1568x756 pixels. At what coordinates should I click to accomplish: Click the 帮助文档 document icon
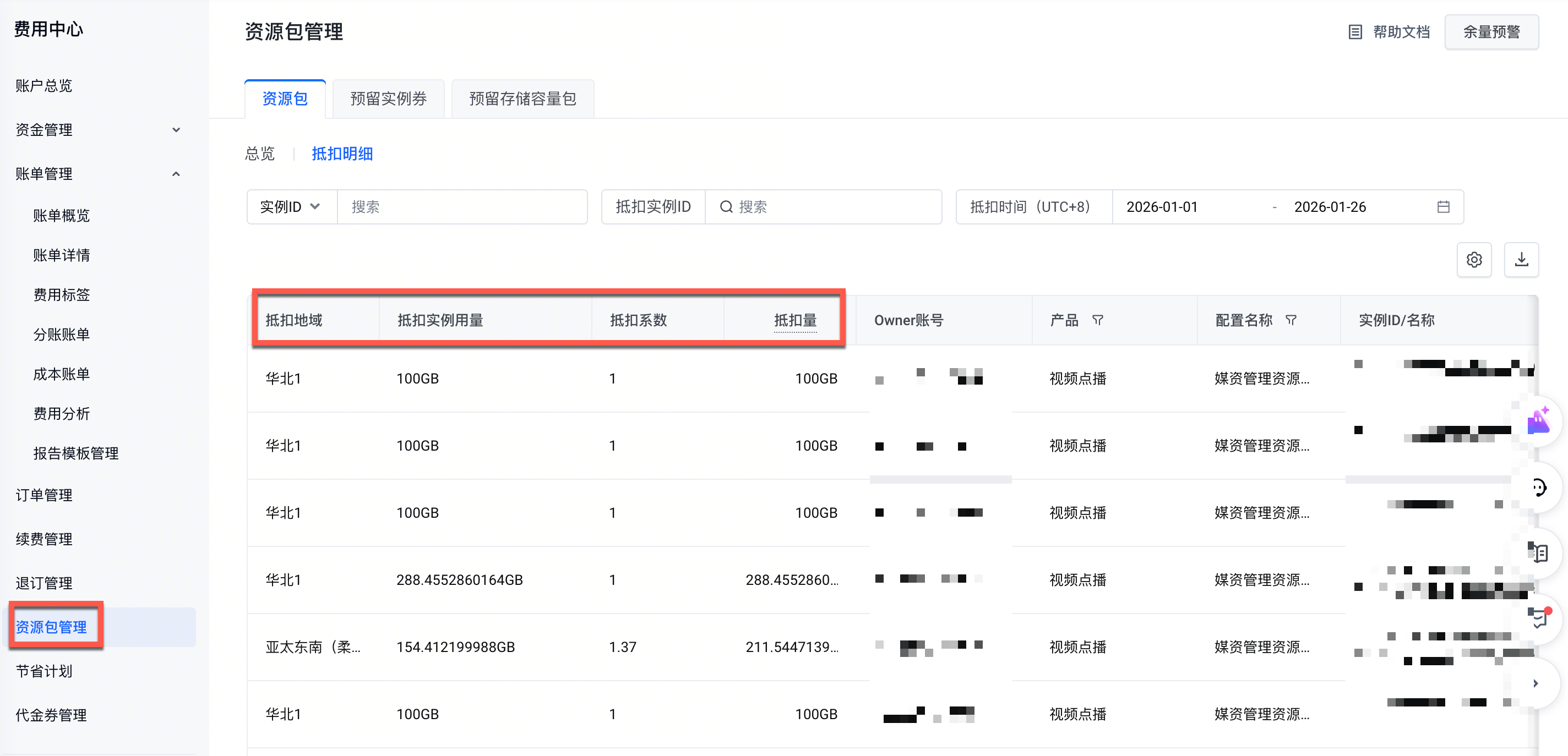[1355, 31]
